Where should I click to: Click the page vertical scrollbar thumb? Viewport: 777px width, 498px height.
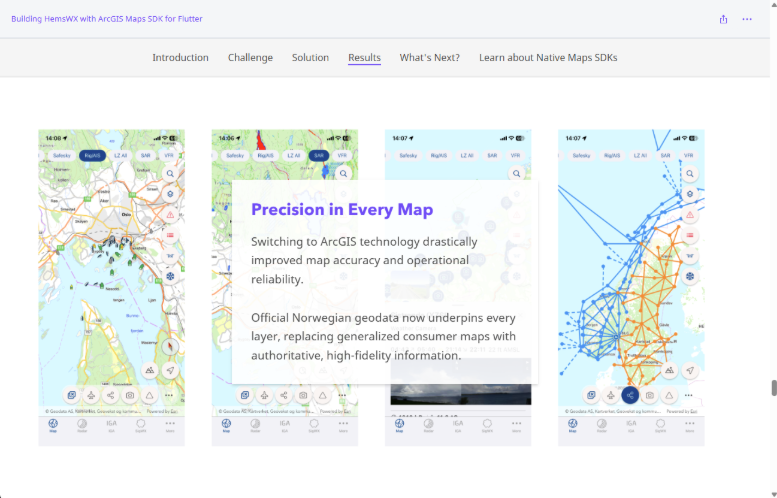pos(774,388)
